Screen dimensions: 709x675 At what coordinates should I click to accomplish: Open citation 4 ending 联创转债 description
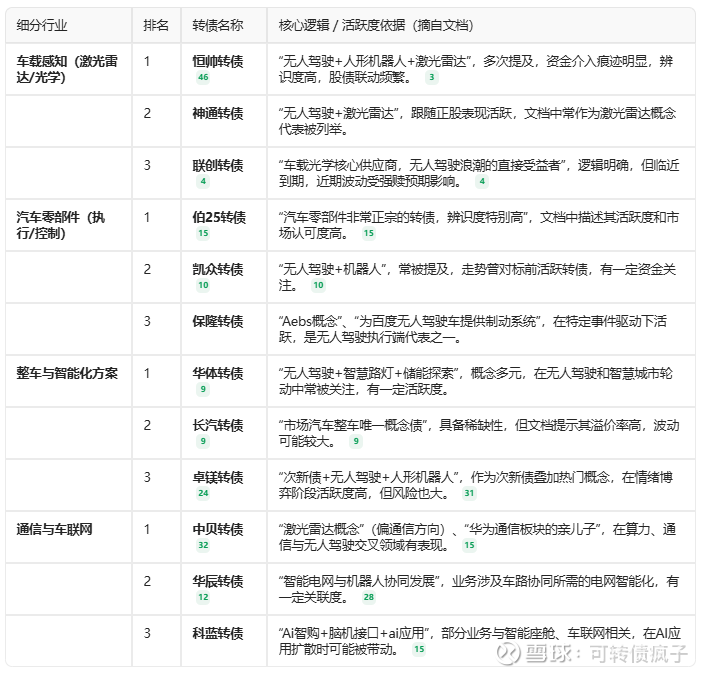[x=482, y=181]
